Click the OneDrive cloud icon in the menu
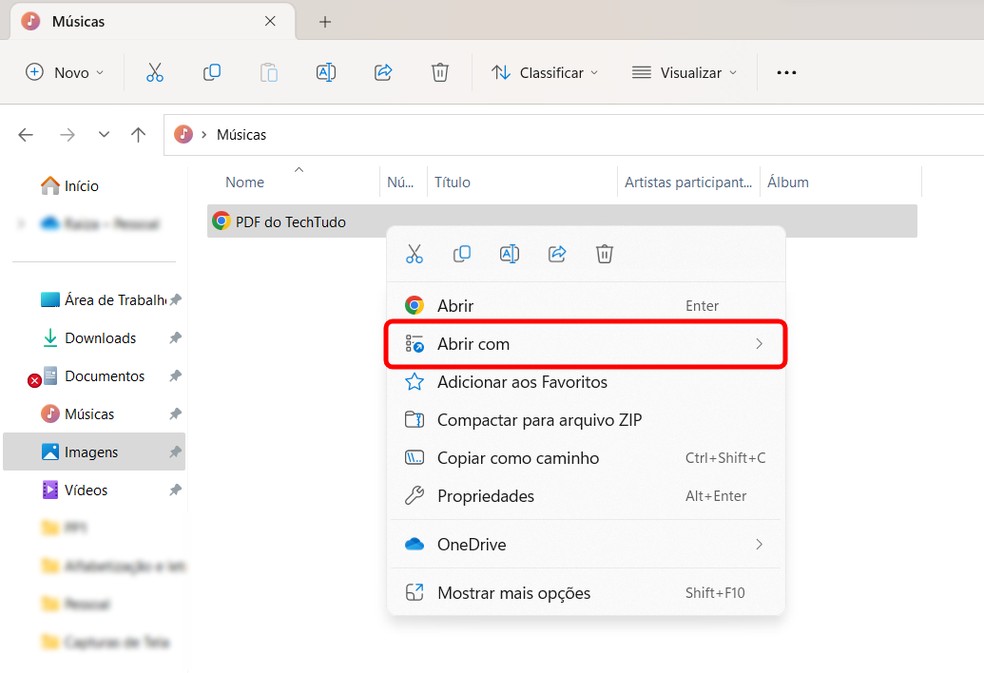The height and width of the screenshot is (673, 984). coord(414,544)
